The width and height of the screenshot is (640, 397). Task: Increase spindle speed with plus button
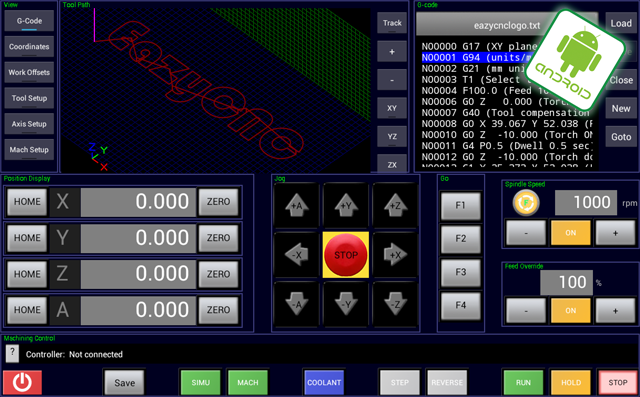tap(615, 233)
